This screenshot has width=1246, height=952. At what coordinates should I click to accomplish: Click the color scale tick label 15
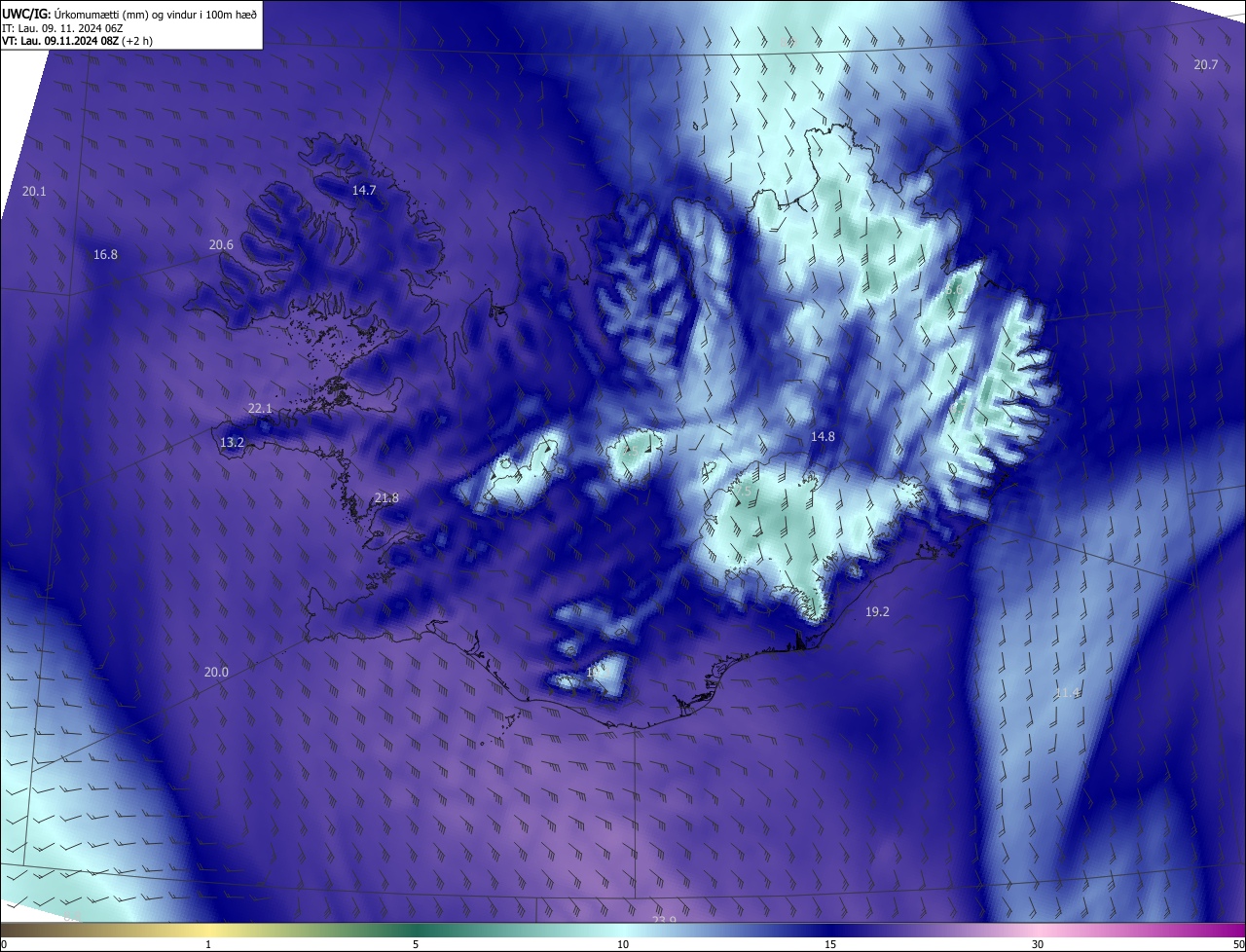(x=830, y=945)
